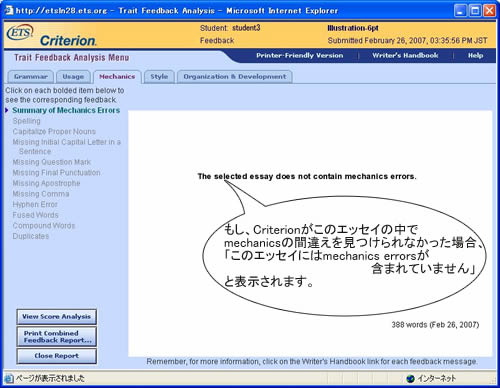Switch to the Usage tab

(x=73, y=77)
